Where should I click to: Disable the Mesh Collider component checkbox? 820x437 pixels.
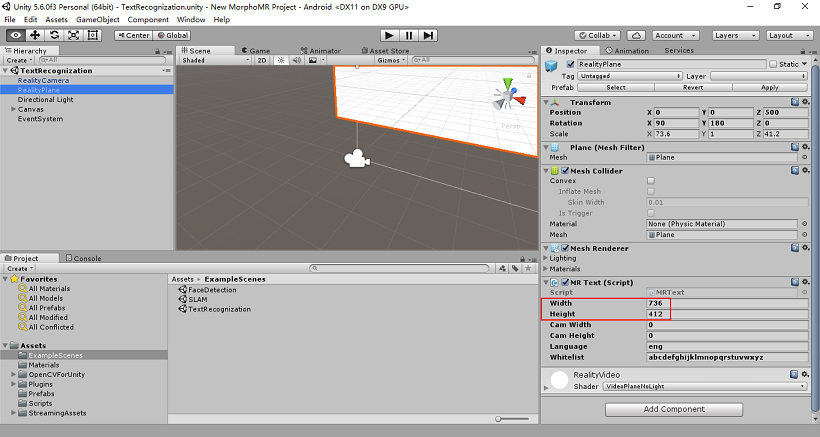(565, 170)
